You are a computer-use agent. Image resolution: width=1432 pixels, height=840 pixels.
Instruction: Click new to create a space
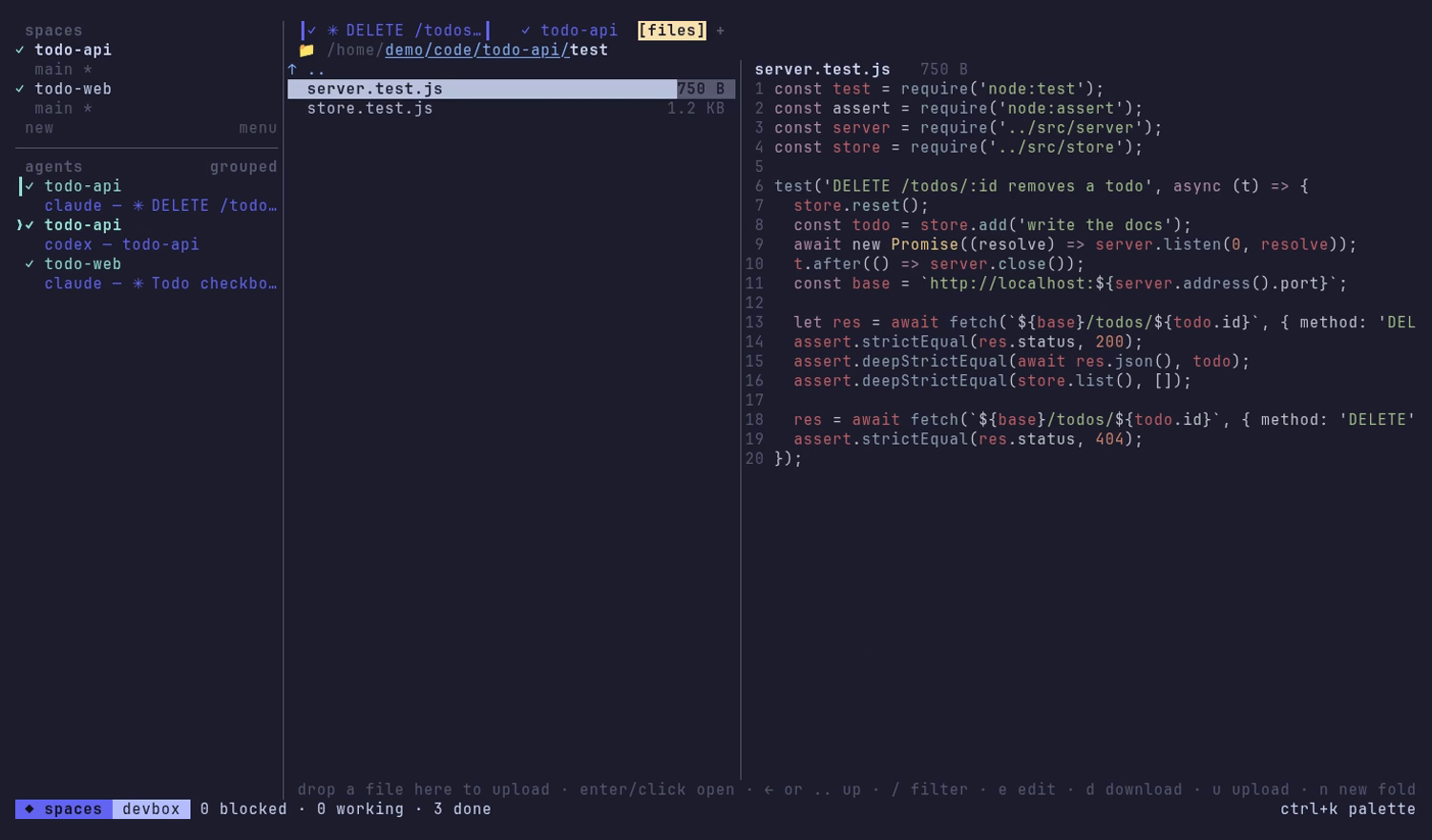pos(39,128)
